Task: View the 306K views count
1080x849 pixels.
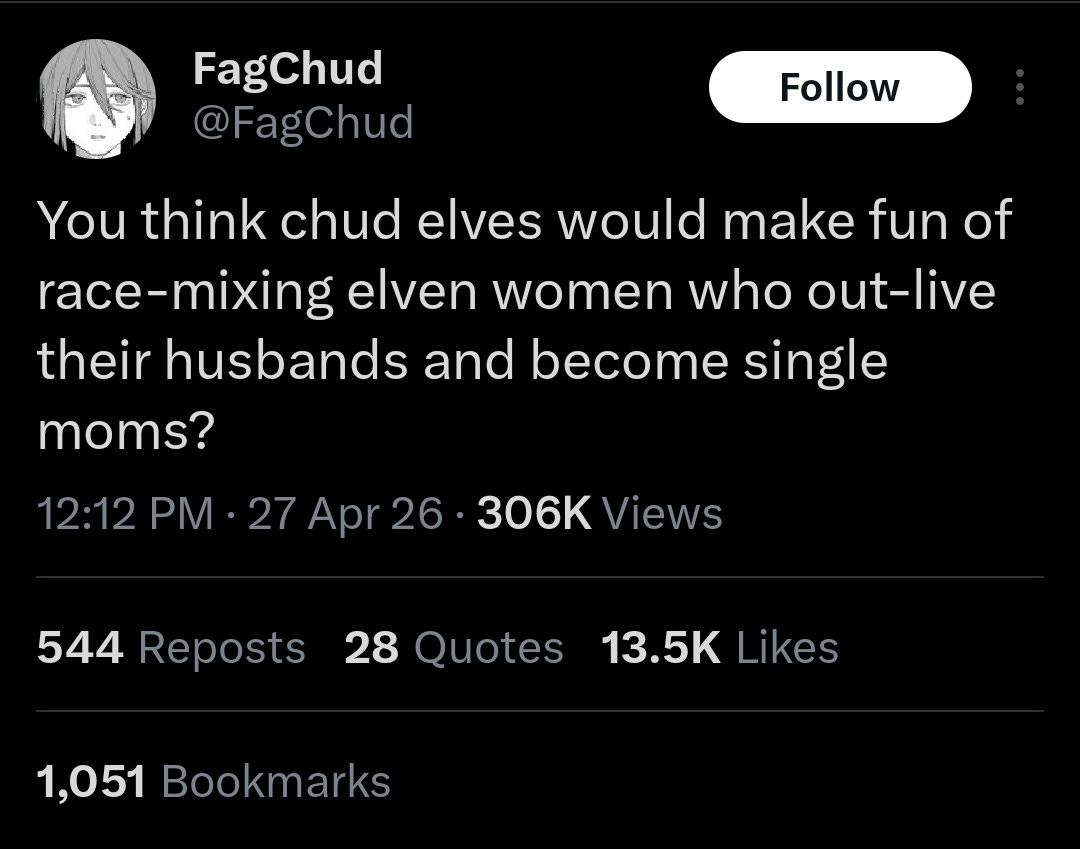Action: (x=534, y=514)
